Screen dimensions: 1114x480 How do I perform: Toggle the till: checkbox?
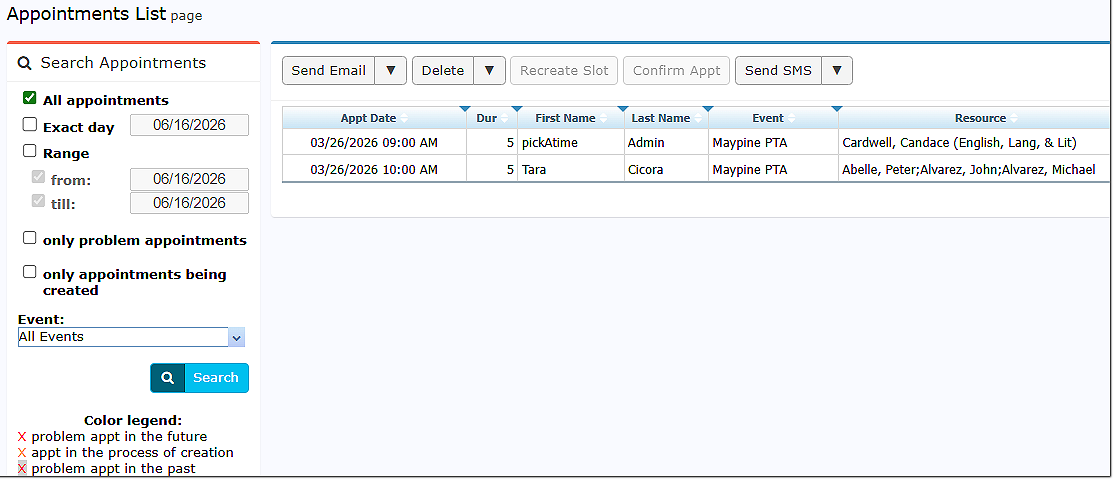pos(38,202)
